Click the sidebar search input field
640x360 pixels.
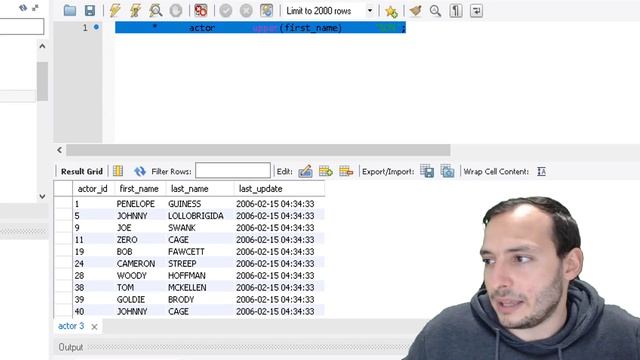tap(22, 27)
